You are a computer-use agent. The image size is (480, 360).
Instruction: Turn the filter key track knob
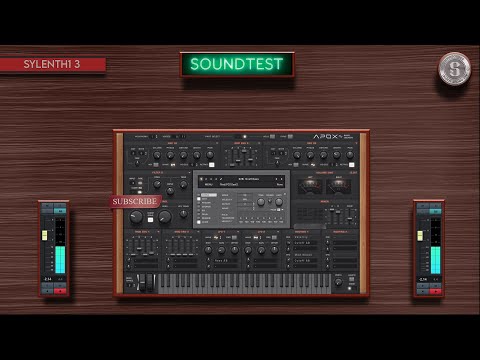coord(183,214)
